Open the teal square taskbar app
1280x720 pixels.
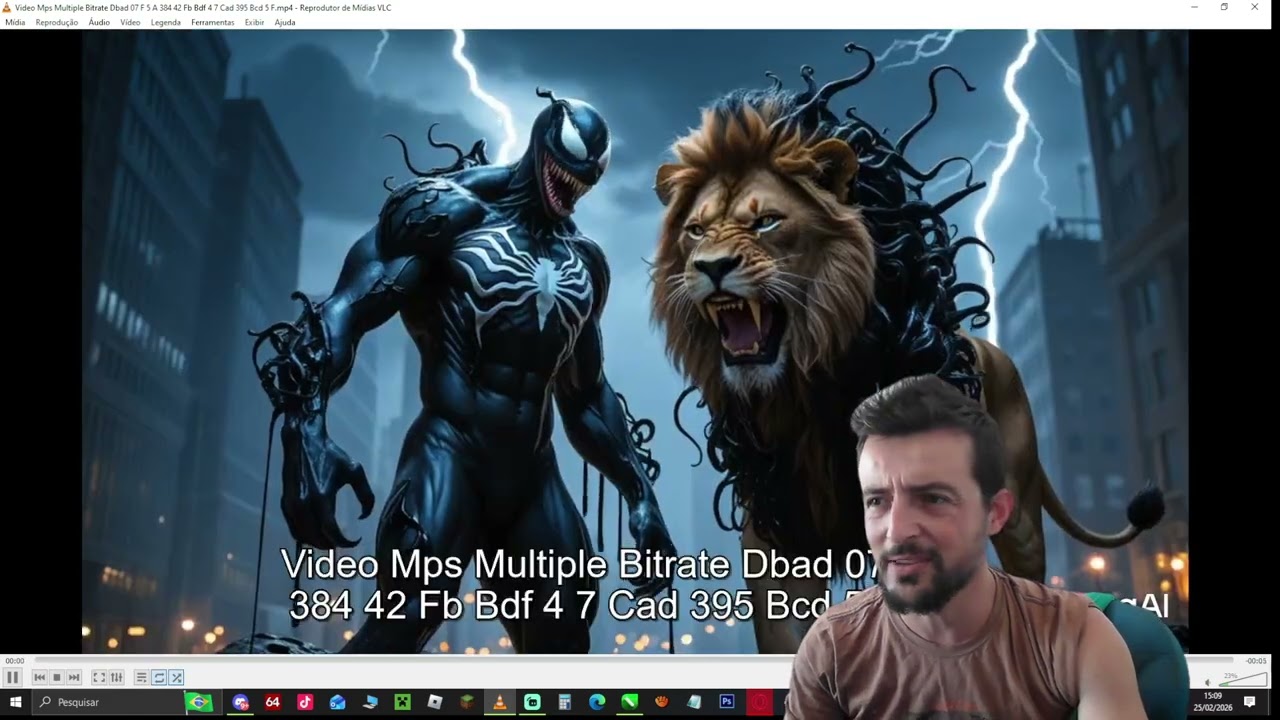[x=532, y=702]
